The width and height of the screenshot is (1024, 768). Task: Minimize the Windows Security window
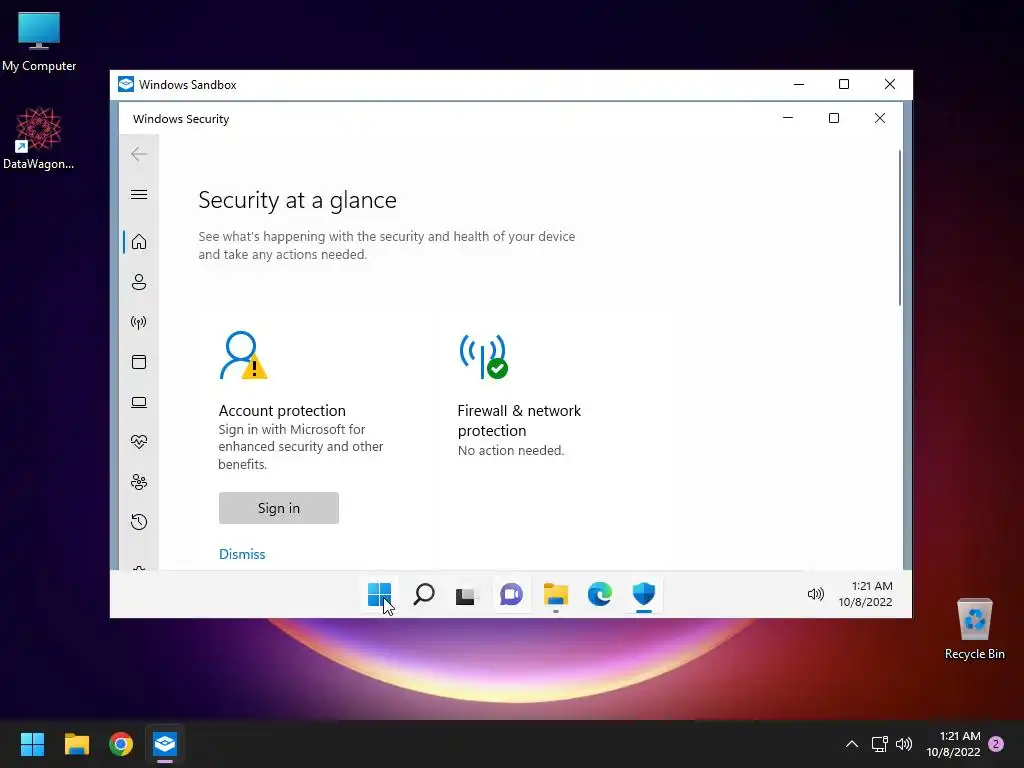pos(788,118)
